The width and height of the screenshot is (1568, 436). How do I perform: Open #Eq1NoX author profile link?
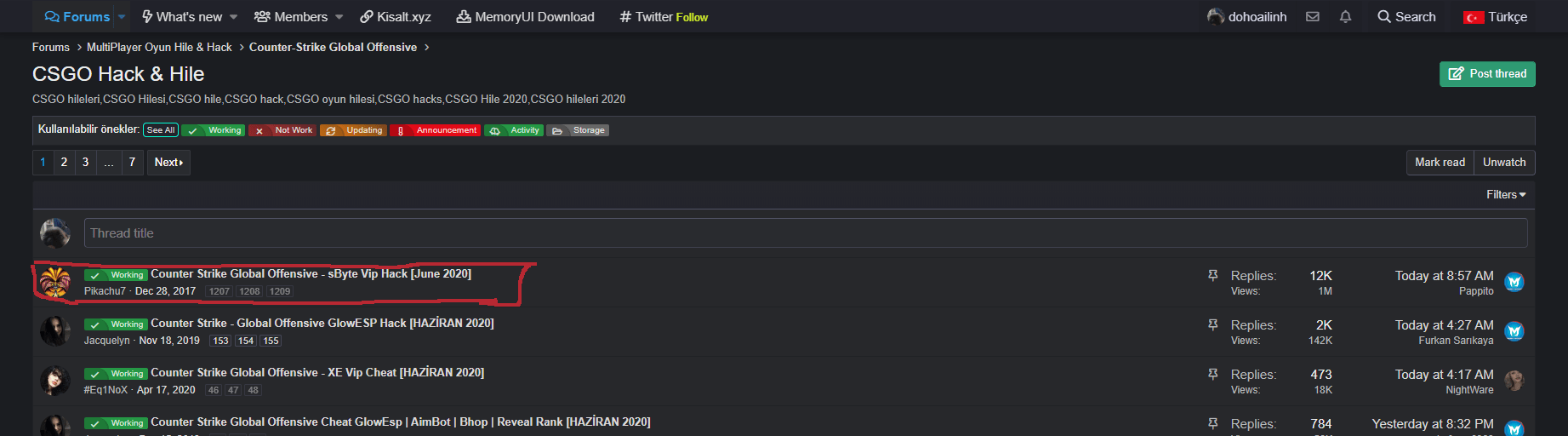point(105,390)
